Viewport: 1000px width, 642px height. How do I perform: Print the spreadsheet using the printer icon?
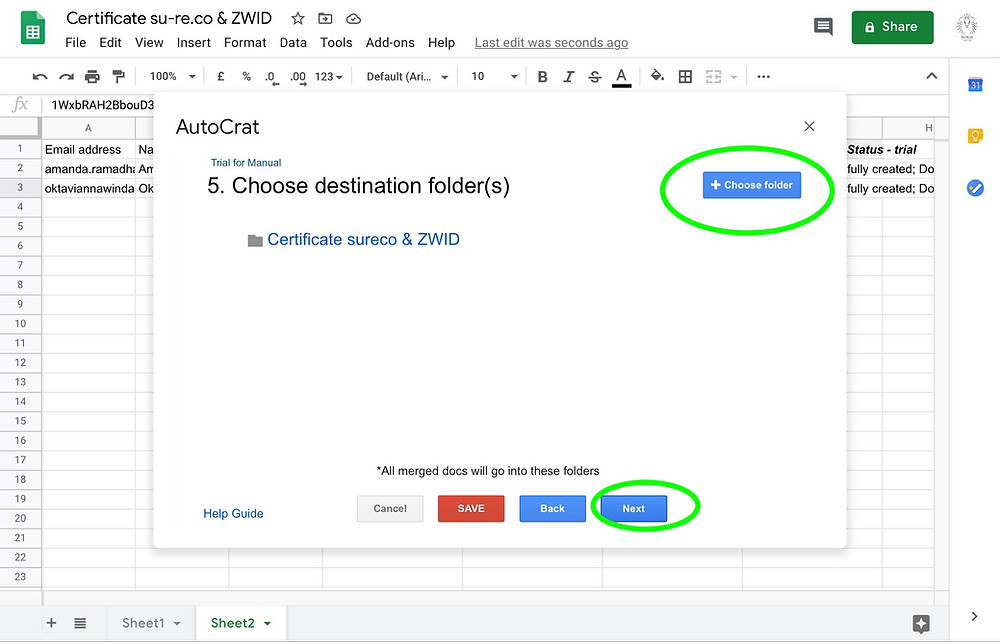[x=92, y=77]
